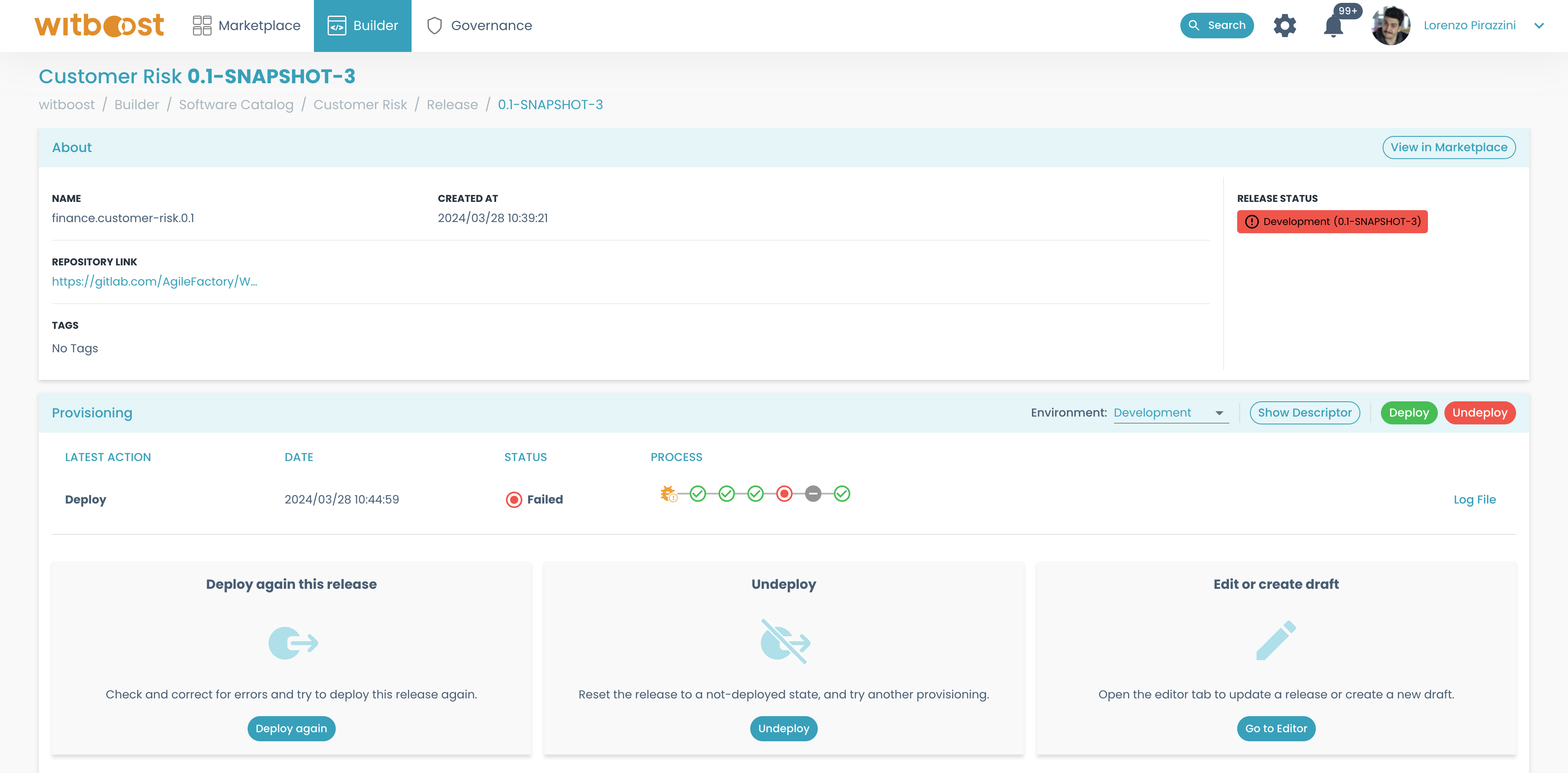Image resolution: width=1568 pixels, height=773 pixels.
Task: Open the notifications bell icon
Action: [x=1333, y=26]
